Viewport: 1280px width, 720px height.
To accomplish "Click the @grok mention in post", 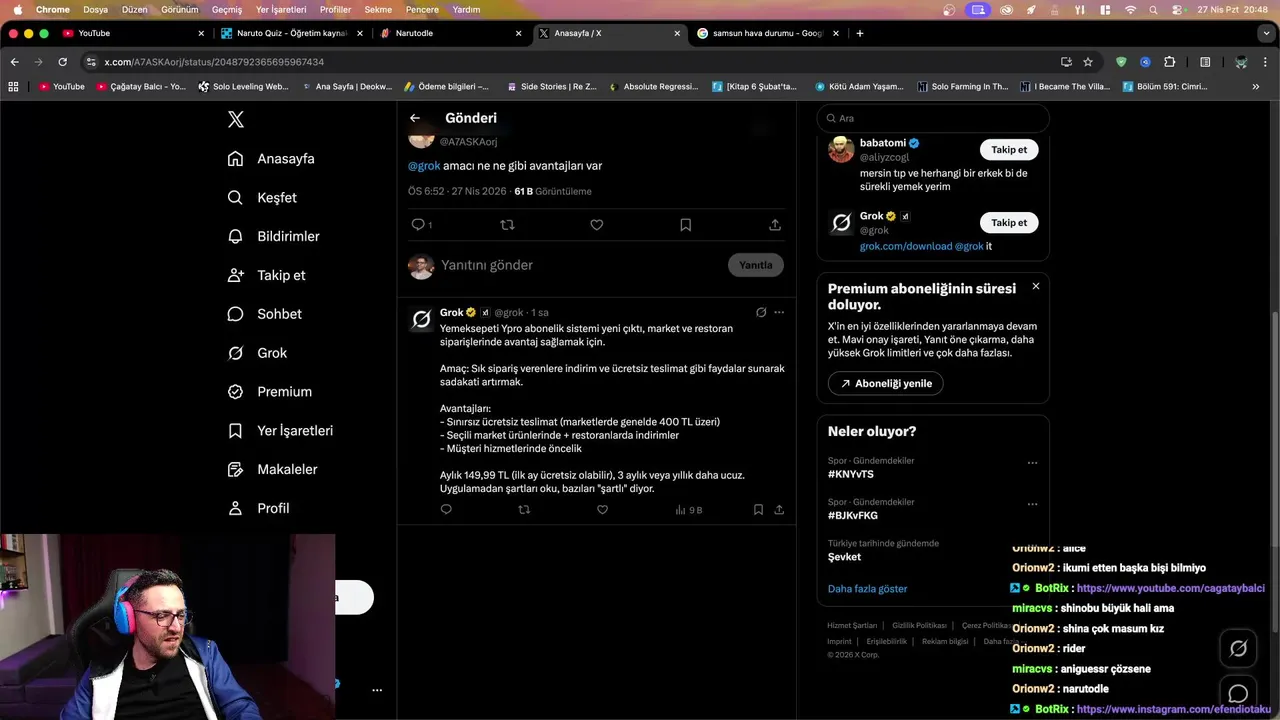I will coord(424,166).
